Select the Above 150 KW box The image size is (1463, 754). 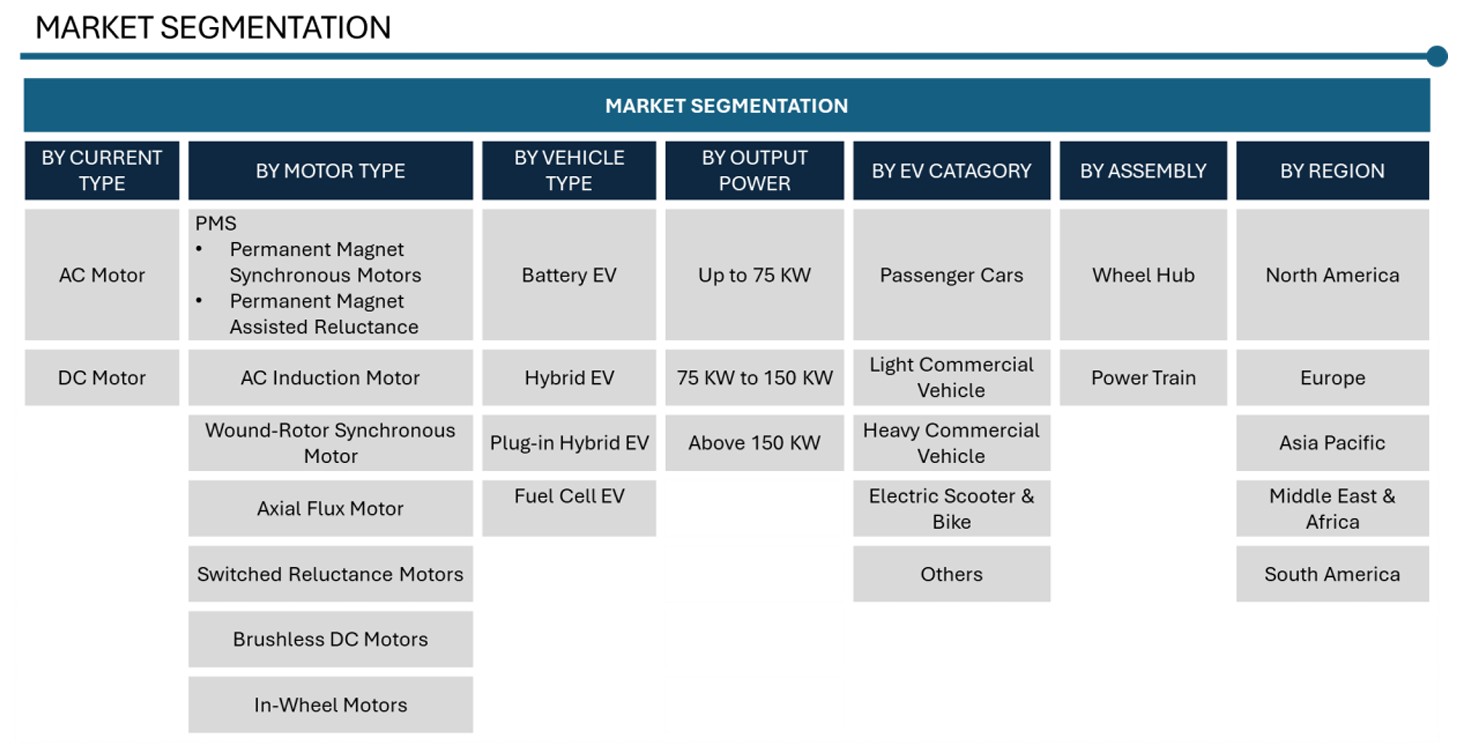[754, 443]
